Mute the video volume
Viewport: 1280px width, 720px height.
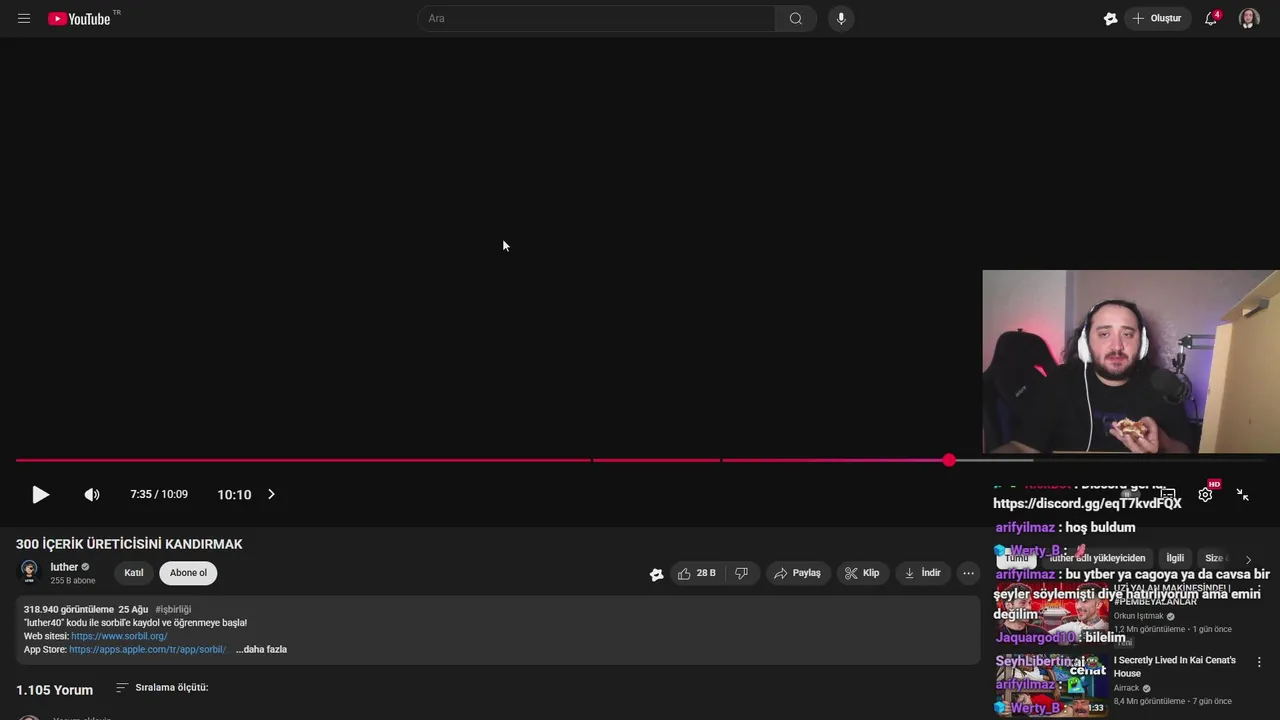[x=92, y=495]
